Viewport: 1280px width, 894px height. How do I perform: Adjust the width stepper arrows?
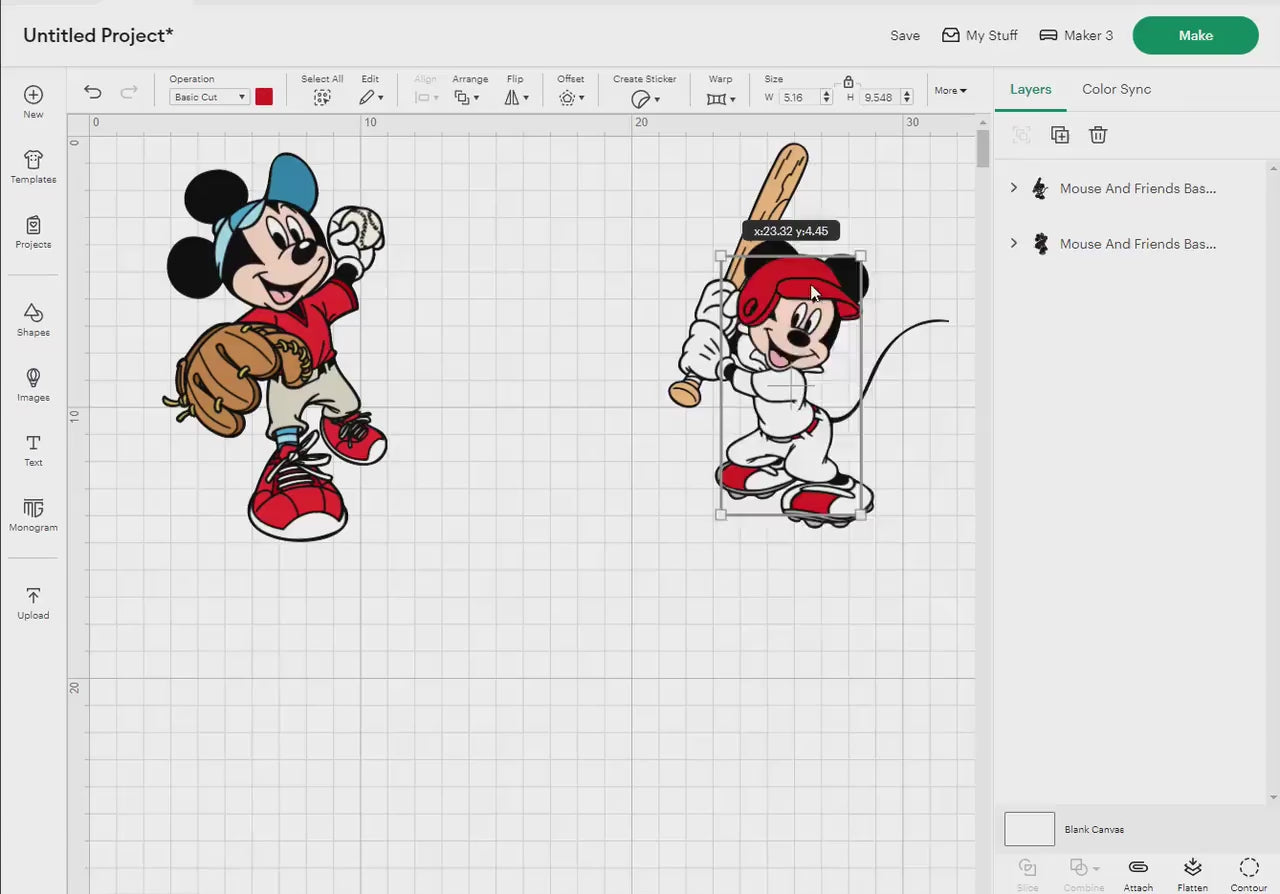(826, 97)
